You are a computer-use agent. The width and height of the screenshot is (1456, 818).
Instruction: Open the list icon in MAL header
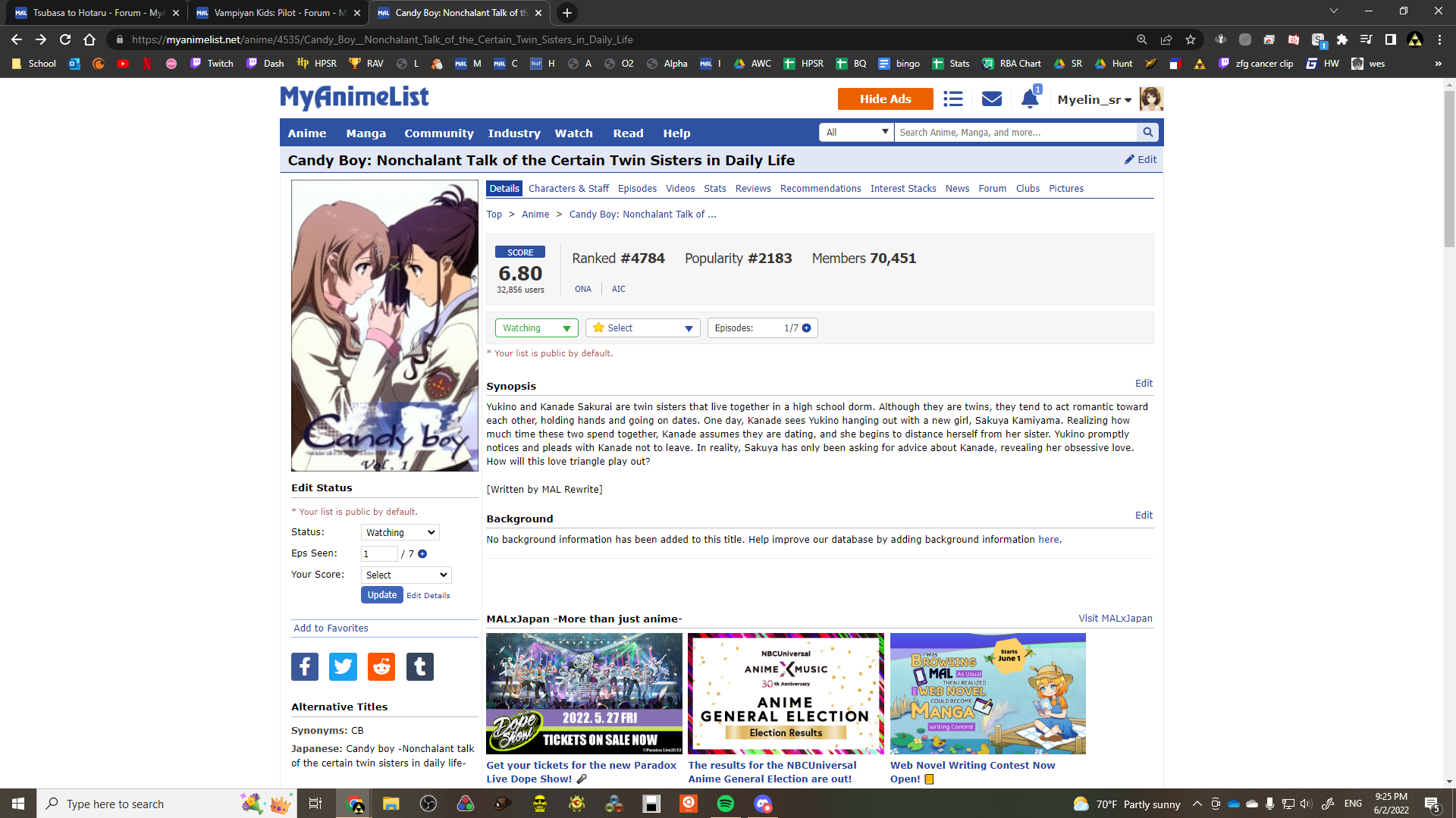953,99
